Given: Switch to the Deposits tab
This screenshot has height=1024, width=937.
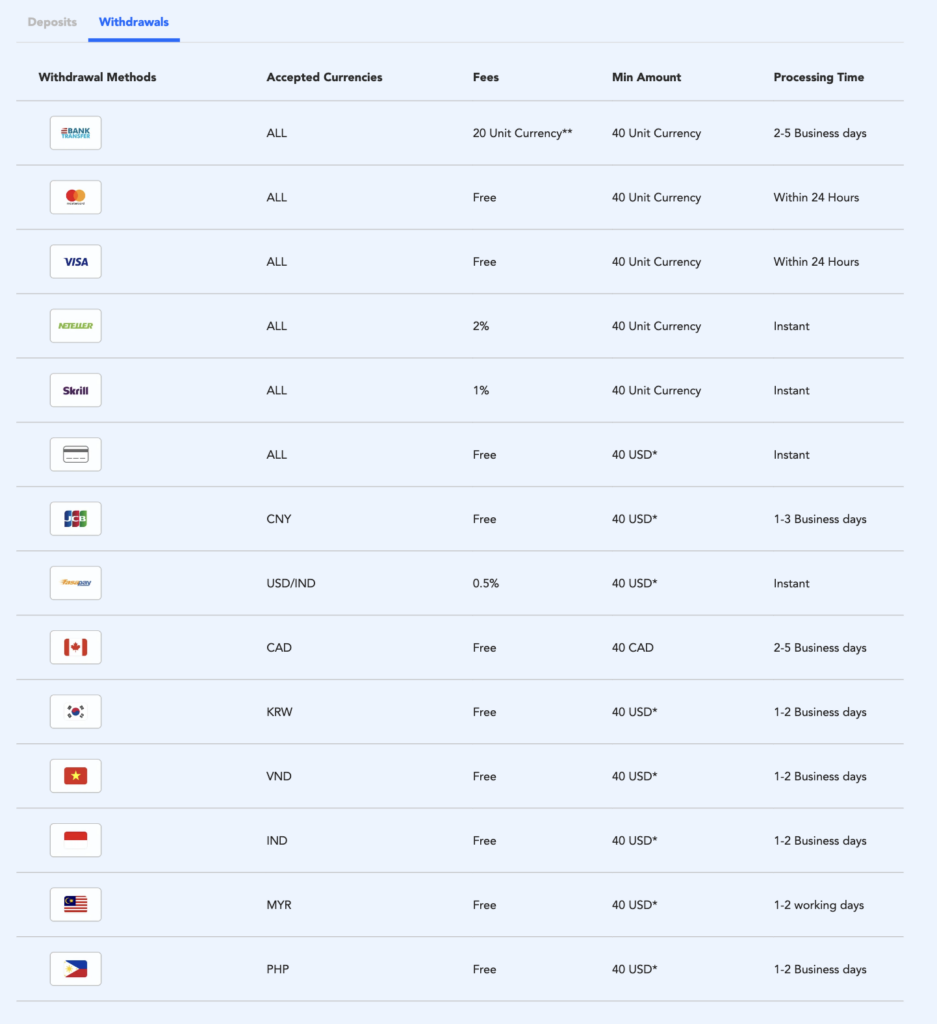Looking at the screenshot, I should (52, 22).
